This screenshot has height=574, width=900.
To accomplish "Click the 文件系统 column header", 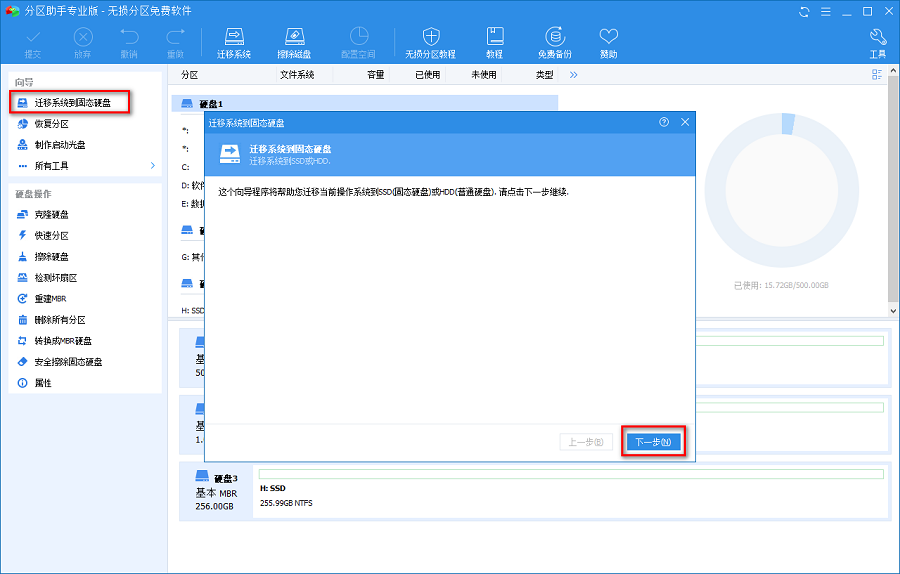I will tap(297, 75).
